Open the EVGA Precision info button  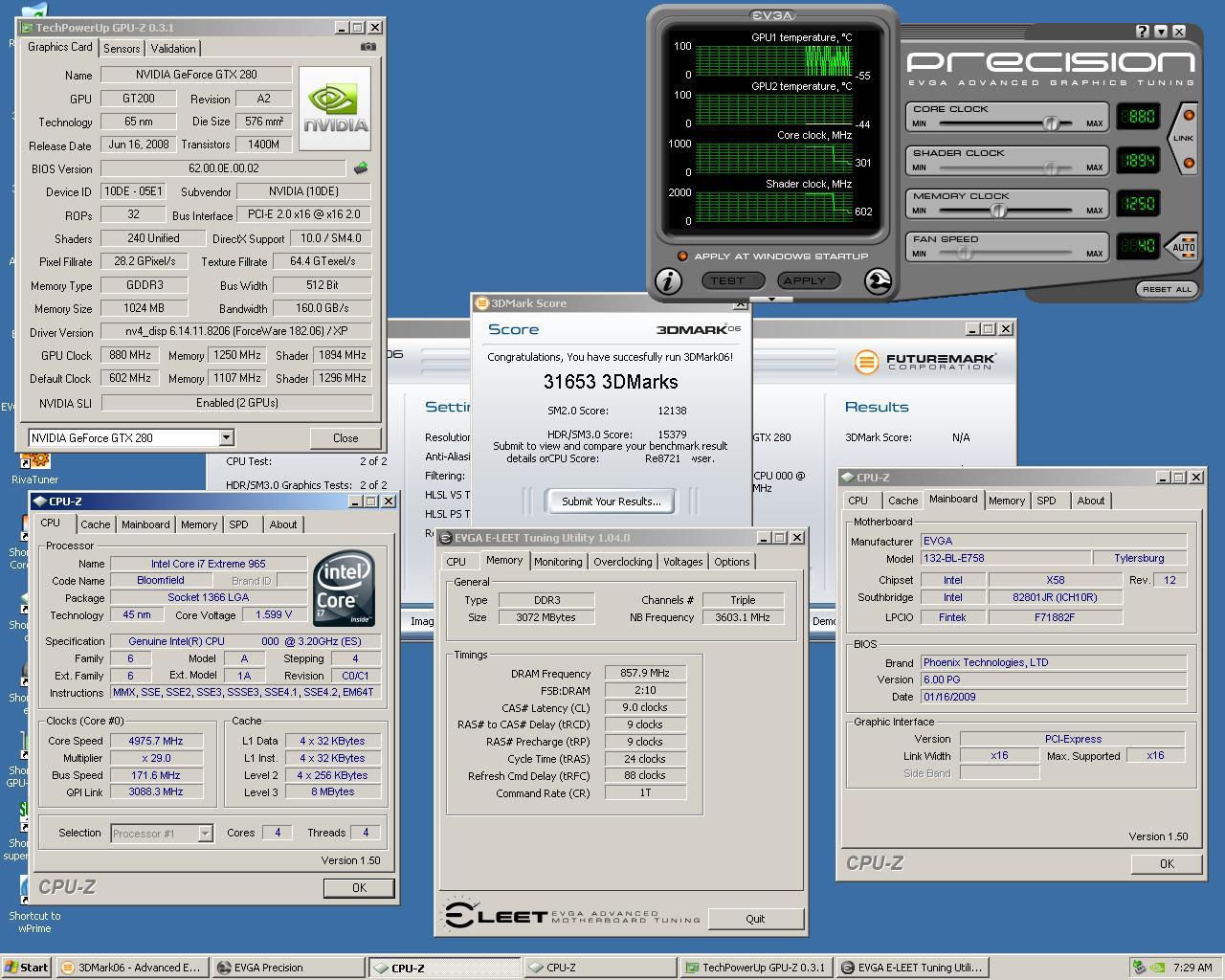[668, 280]
